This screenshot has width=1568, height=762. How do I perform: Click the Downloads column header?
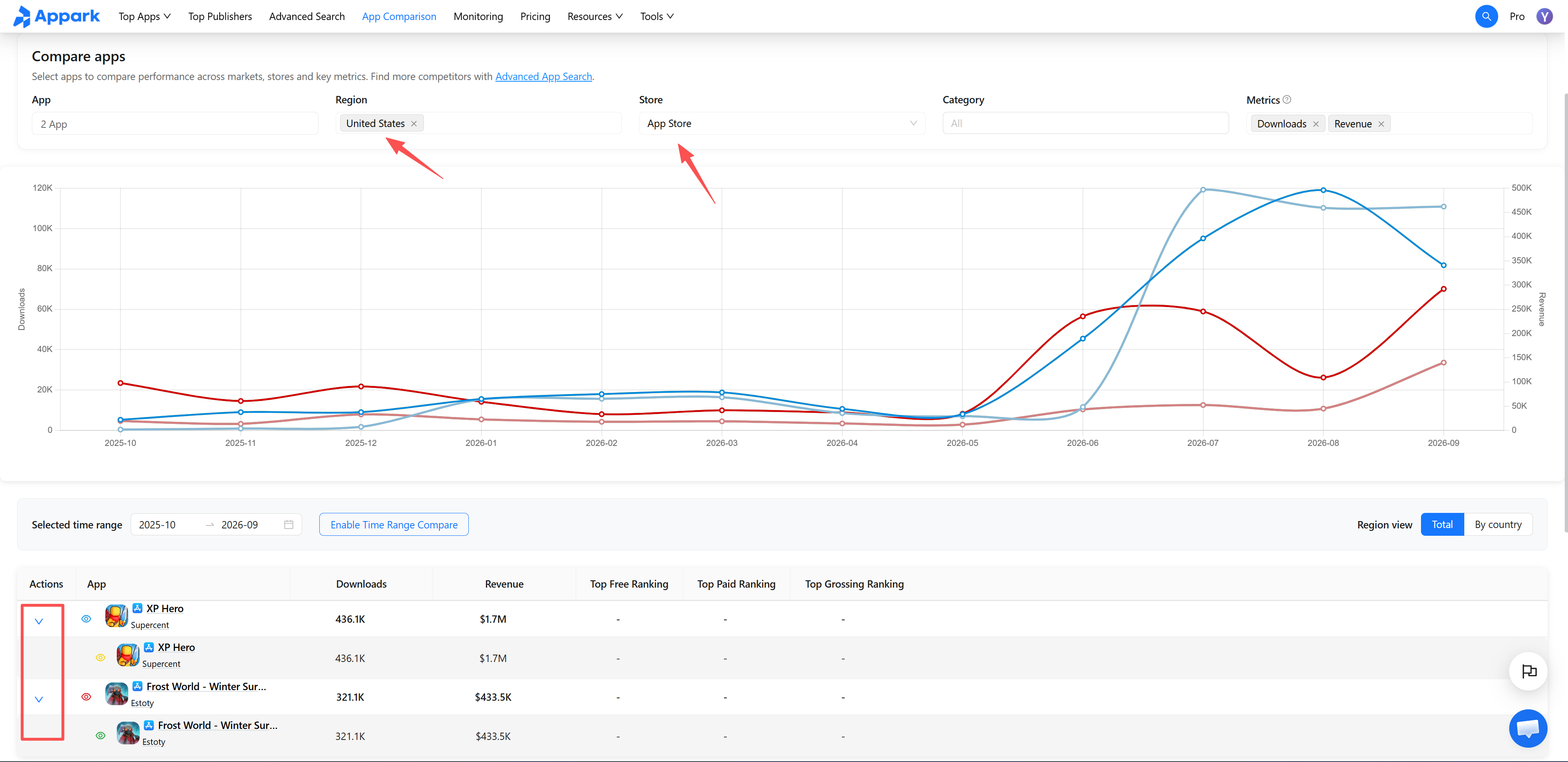tap(361, 584)
